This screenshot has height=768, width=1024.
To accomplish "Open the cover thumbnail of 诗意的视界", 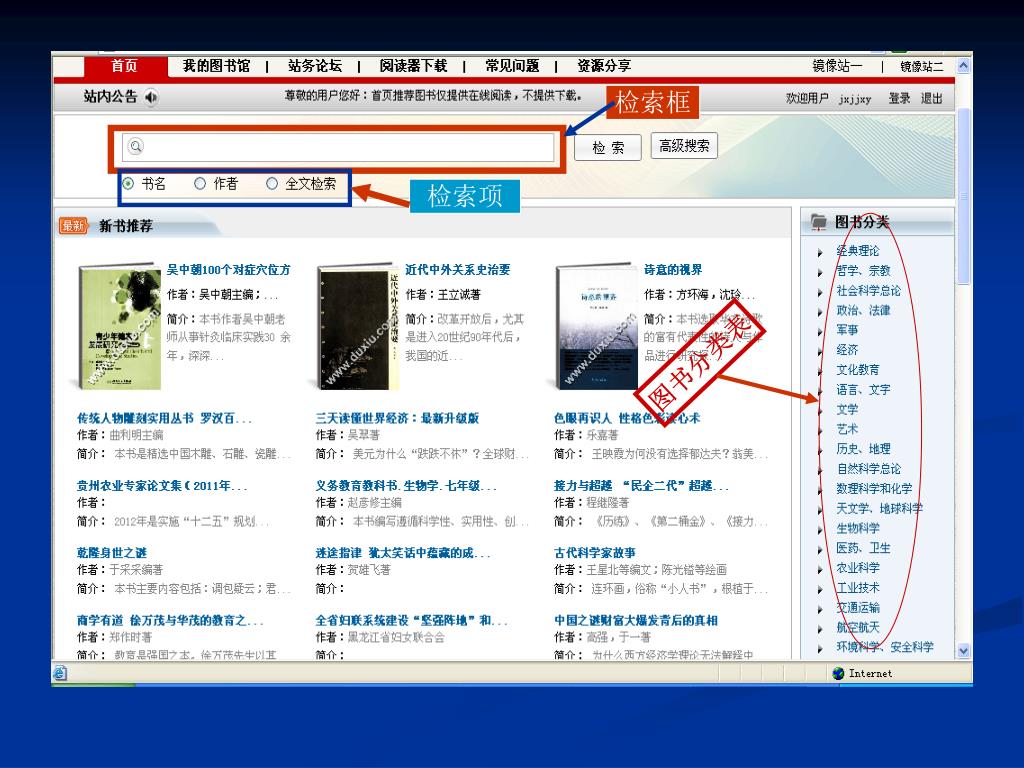I will click(x=596, y=327).
